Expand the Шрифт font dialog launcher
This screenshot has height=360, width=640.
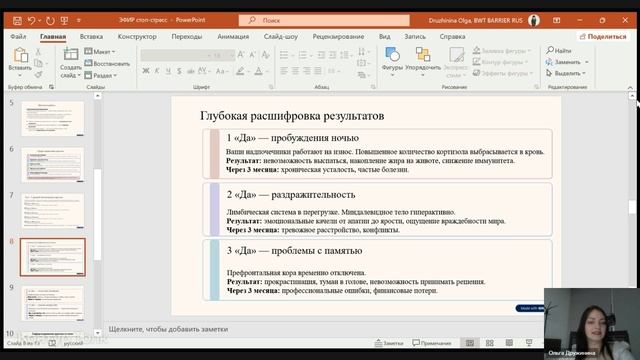coord(271,87)
